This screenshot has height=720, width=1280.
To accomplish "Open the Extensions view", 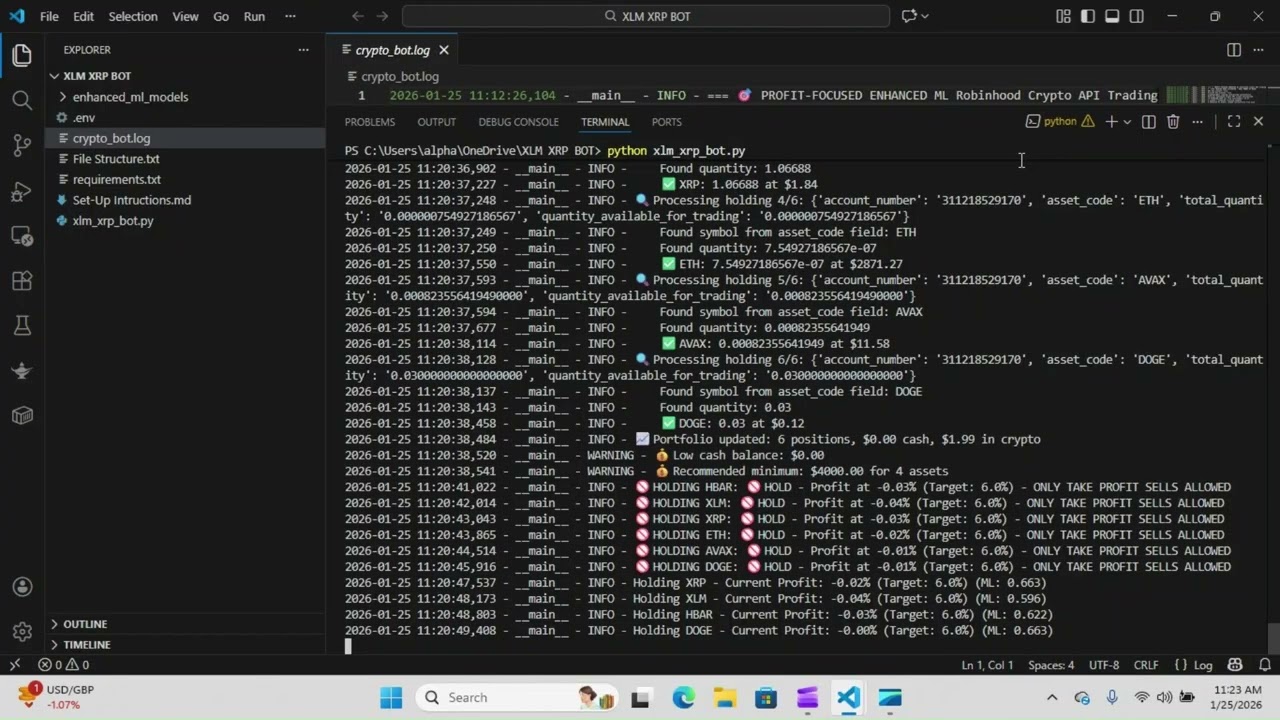I will (x=22, y=281).
